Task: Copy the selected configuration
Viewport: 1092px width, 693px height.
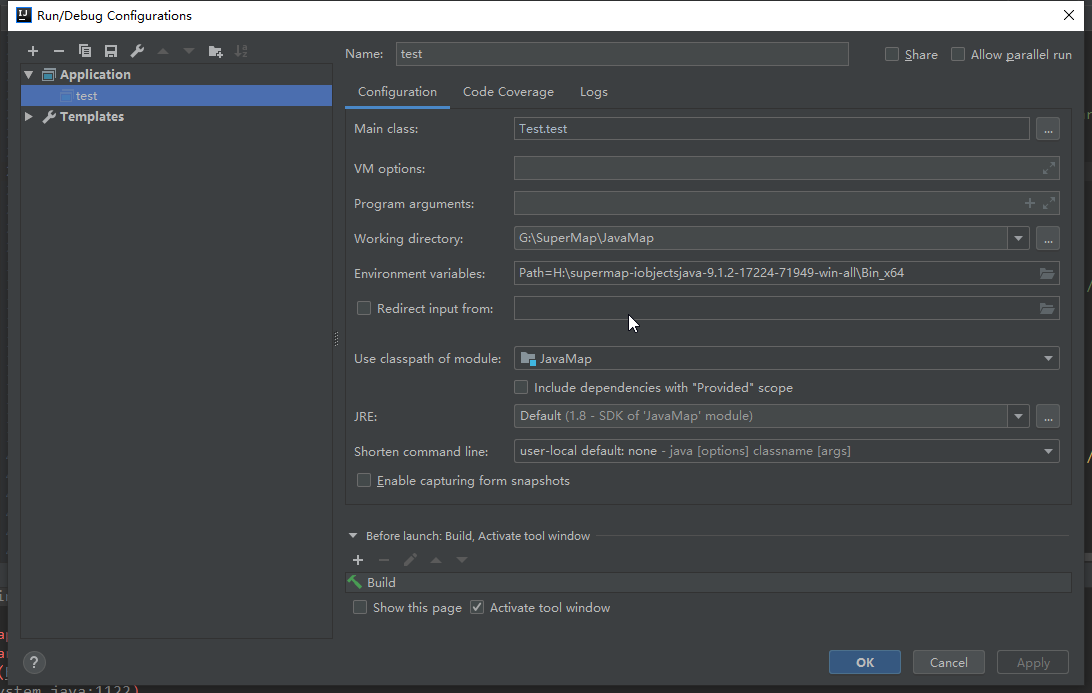Action: pyautogui.click(x=85, y=51)
